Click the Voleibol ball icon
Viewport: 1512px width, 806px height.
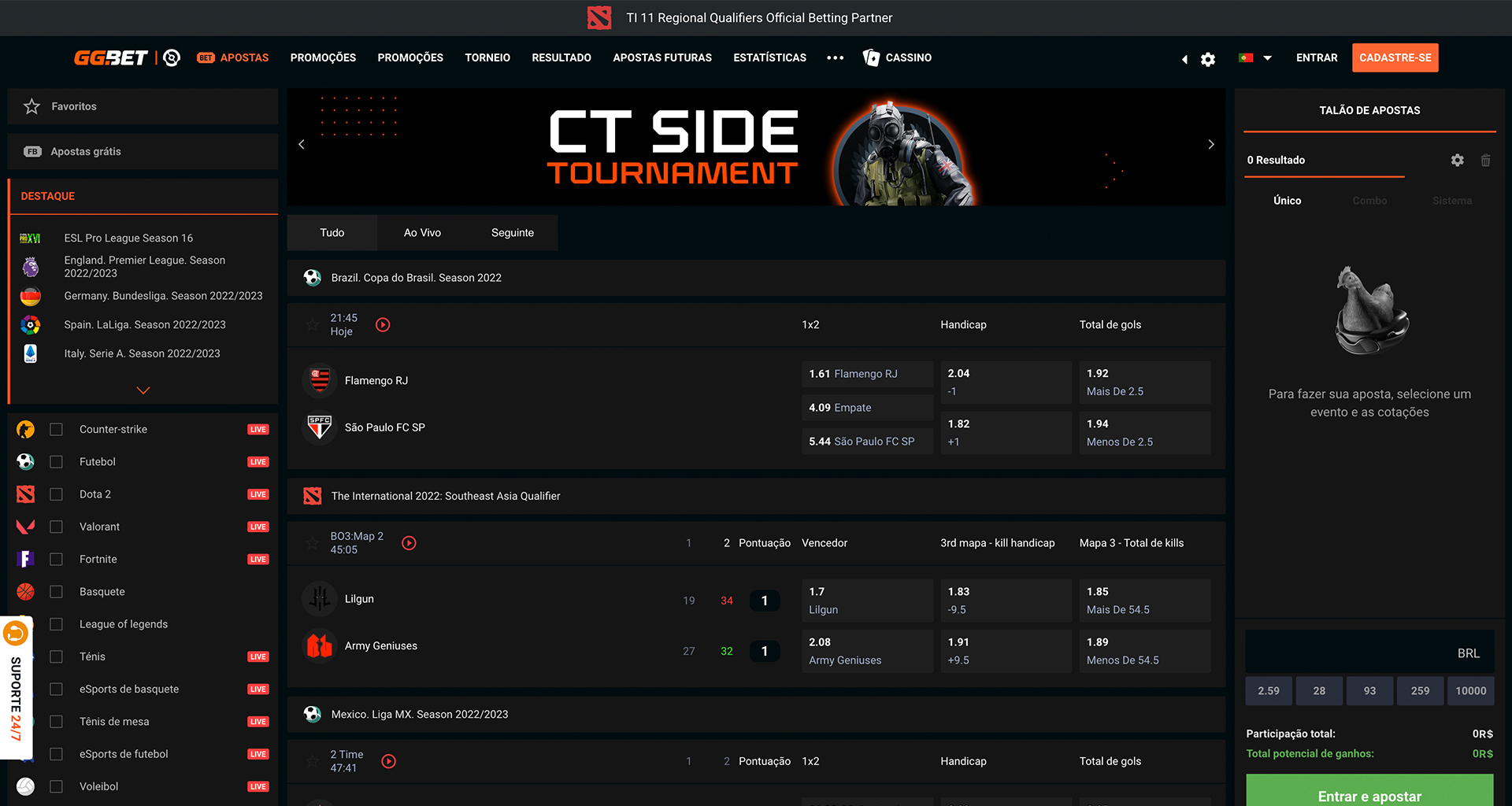pyautogui.click(x=25, y=786)
